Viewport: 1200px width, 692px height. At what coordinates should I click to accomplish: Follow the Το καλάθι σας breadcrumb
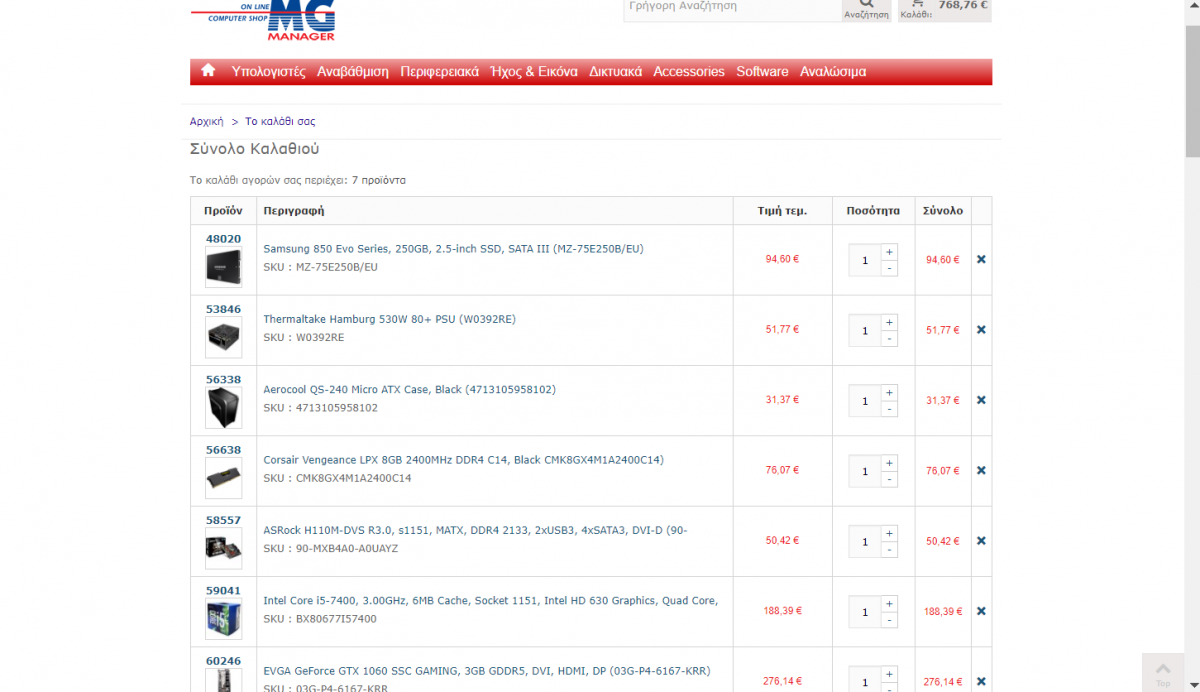point(280,121)
